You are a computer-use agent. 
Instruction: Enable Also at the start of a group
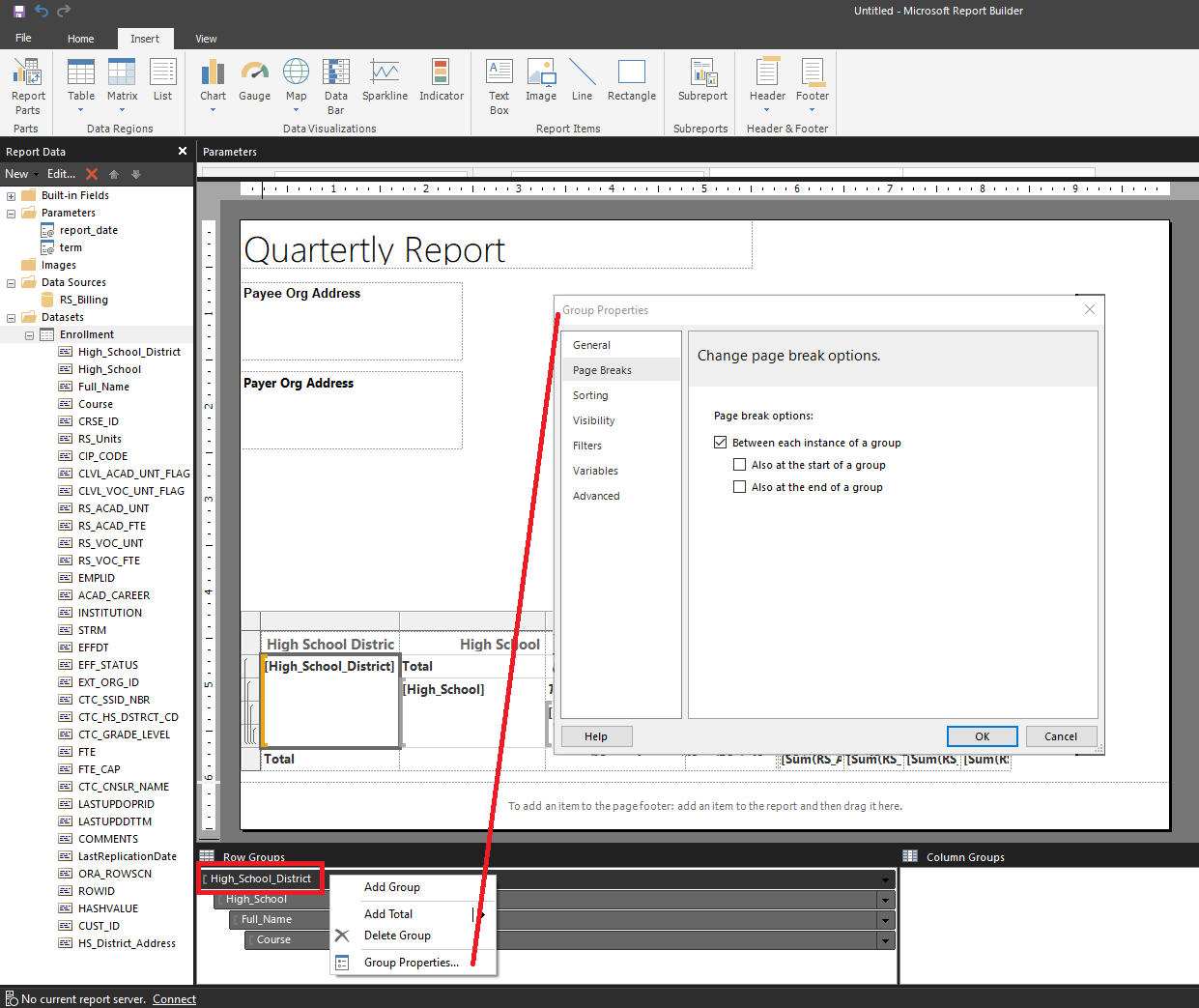pos(740,465)
